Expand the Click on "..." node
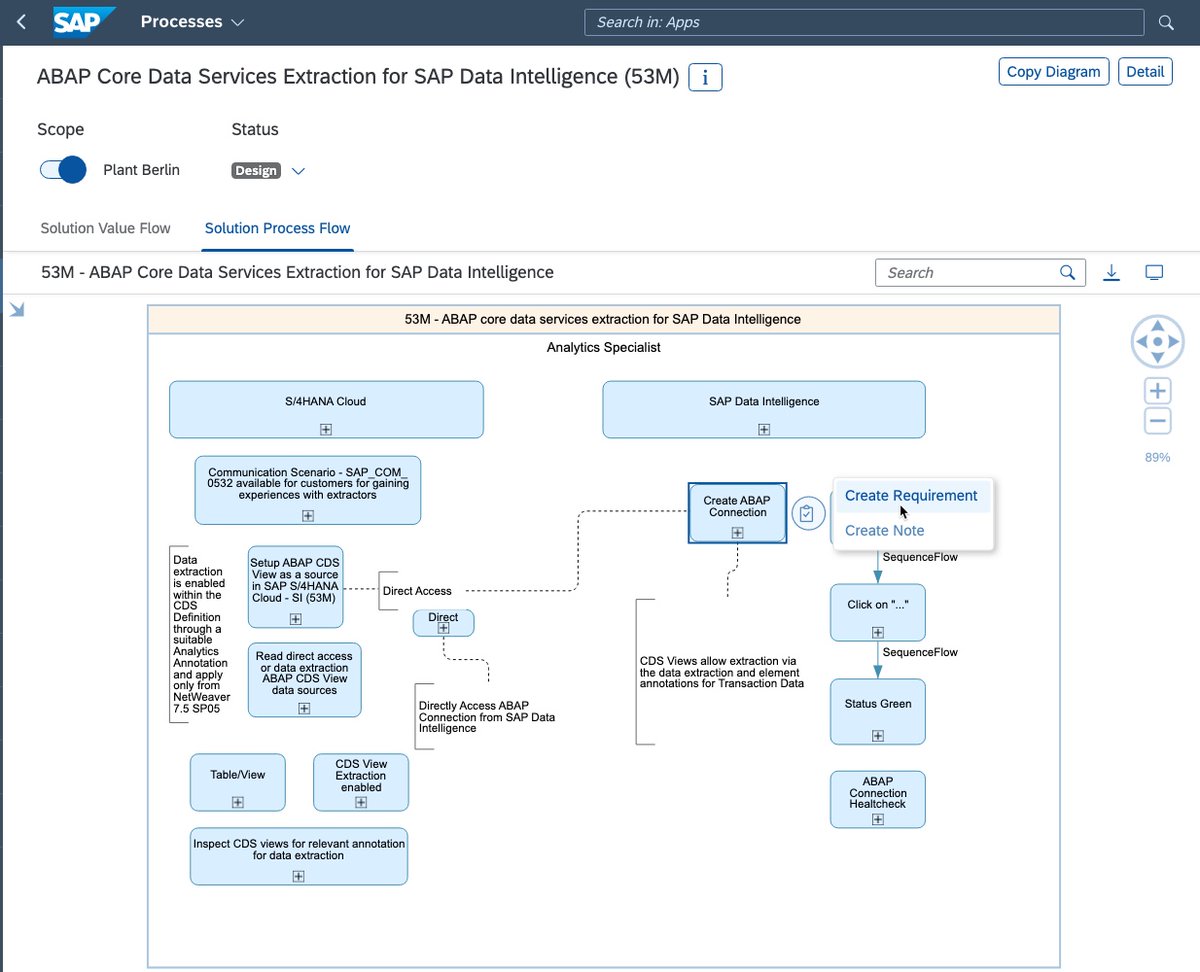This screenshot has height=972, width=1200. pyautogui.click(x=877, y=632)
